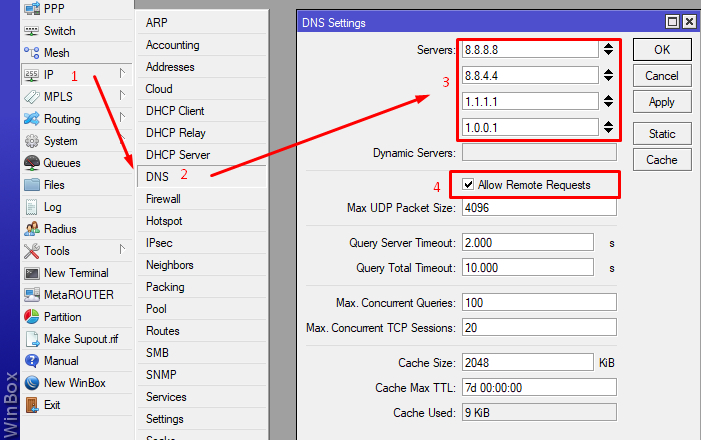Select SMB menu entry

[202, 352]
